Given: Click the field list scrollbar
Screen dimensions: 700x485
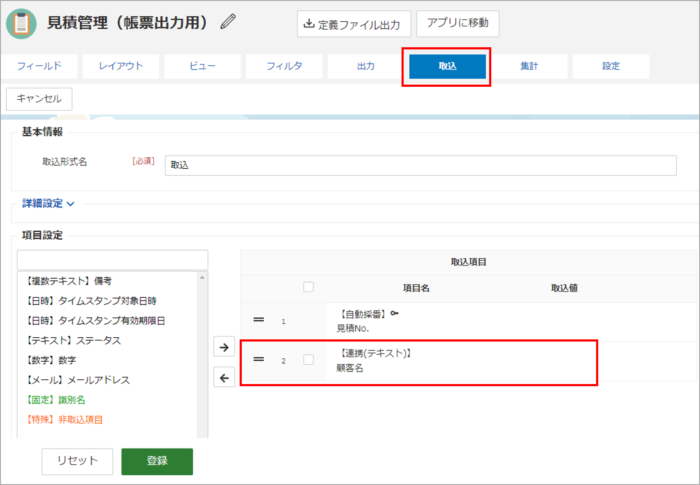Looking at the screenshot, I should (x=202, y=355).
